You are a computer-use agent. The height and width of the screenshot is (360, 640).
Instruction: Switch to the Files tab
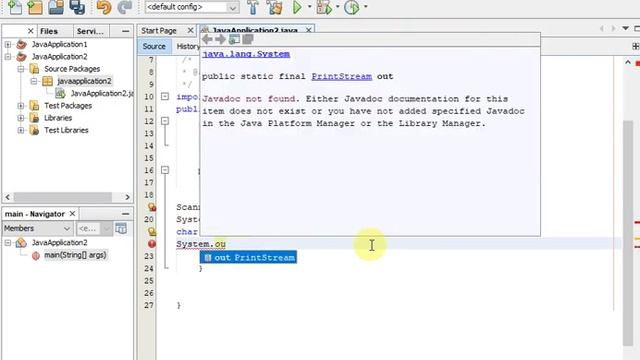pos(49,31)
